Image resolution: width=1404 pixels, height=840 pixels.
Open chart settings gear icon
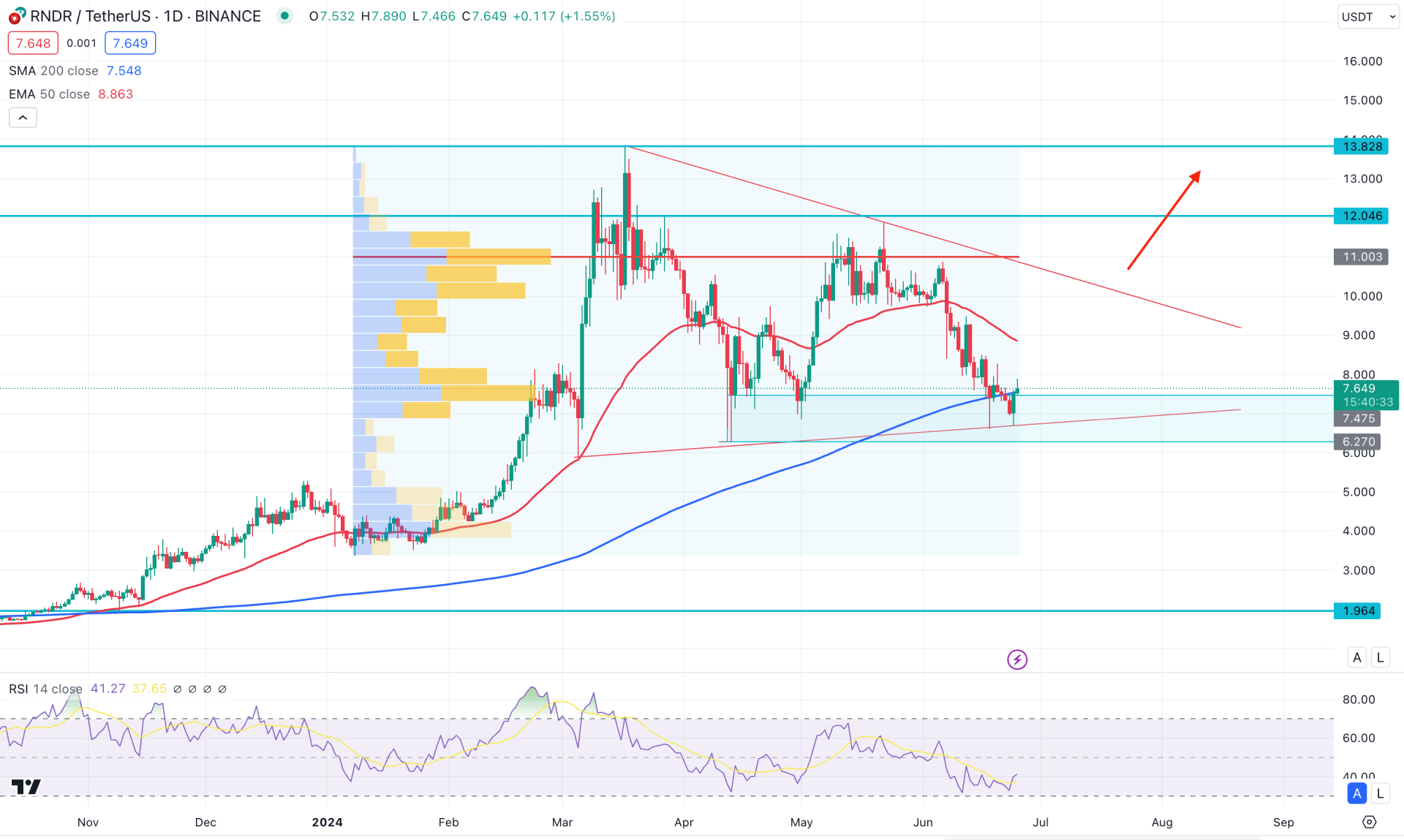[x=1369, y=822]
